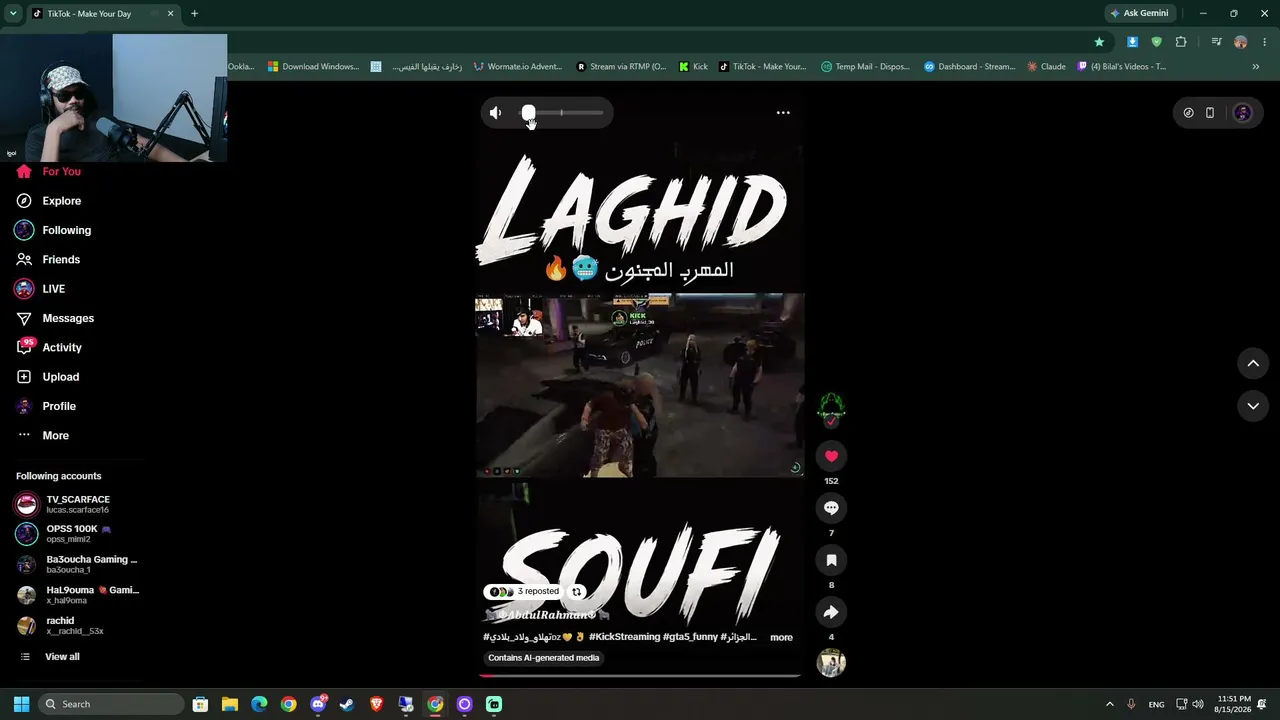Open the TikTok profile avatar menu

click(x=1243, y=113)
